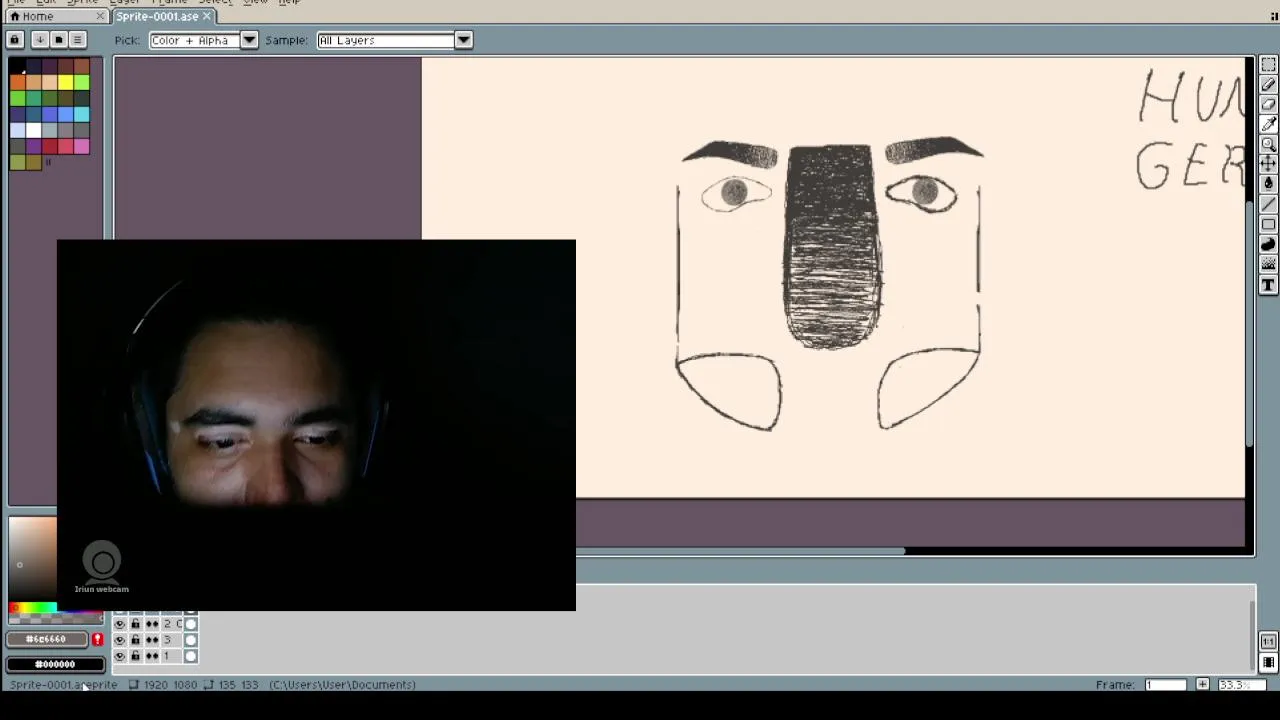Image resolution: width=1280 pixels, height=720 pixels.
Task: Select the Rectangle shape tool
Action: pyautogui.click(x=1268, y=224)
